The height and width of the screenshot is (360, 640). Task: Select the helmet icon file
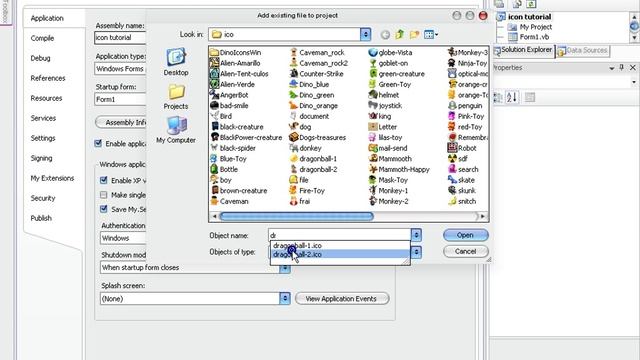pos(384,95)
